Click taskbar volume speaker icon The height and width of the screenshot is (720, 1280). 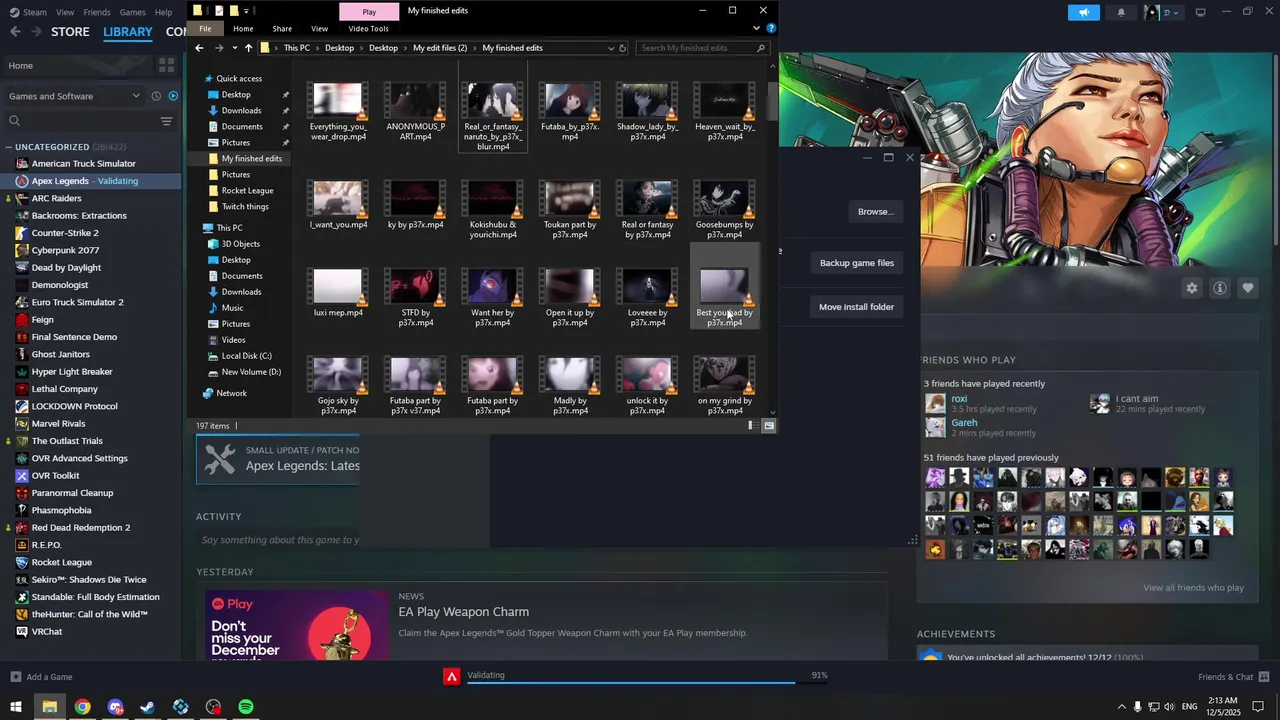(1170, 707)
